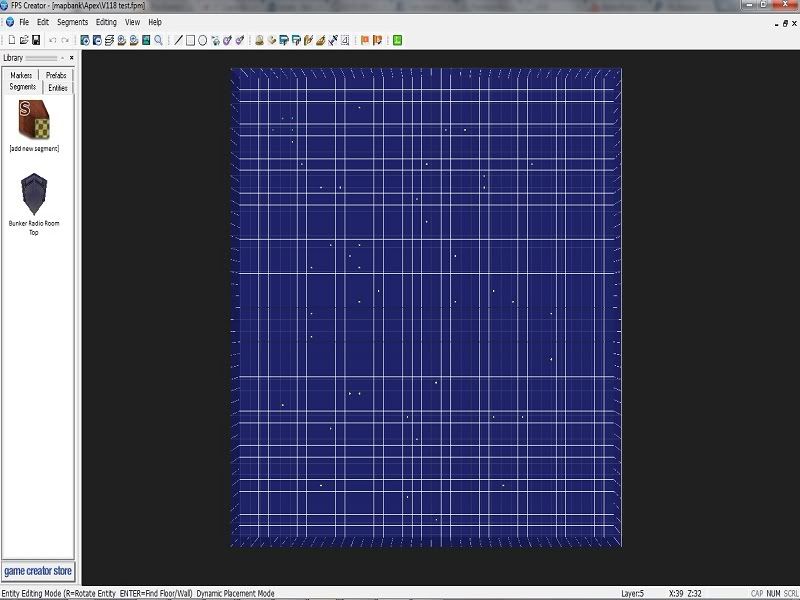This screenshot has width=800, height=600.
Task: Select the circle draw tool icon
Action: [x=202, y=40]
